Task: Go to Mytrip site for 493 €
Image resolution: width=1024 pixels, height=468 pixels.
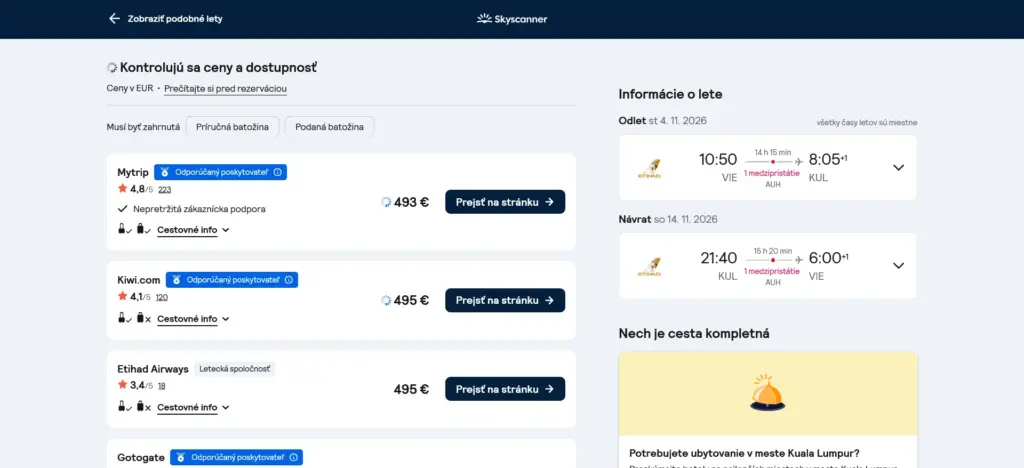Action: [505, 202]
